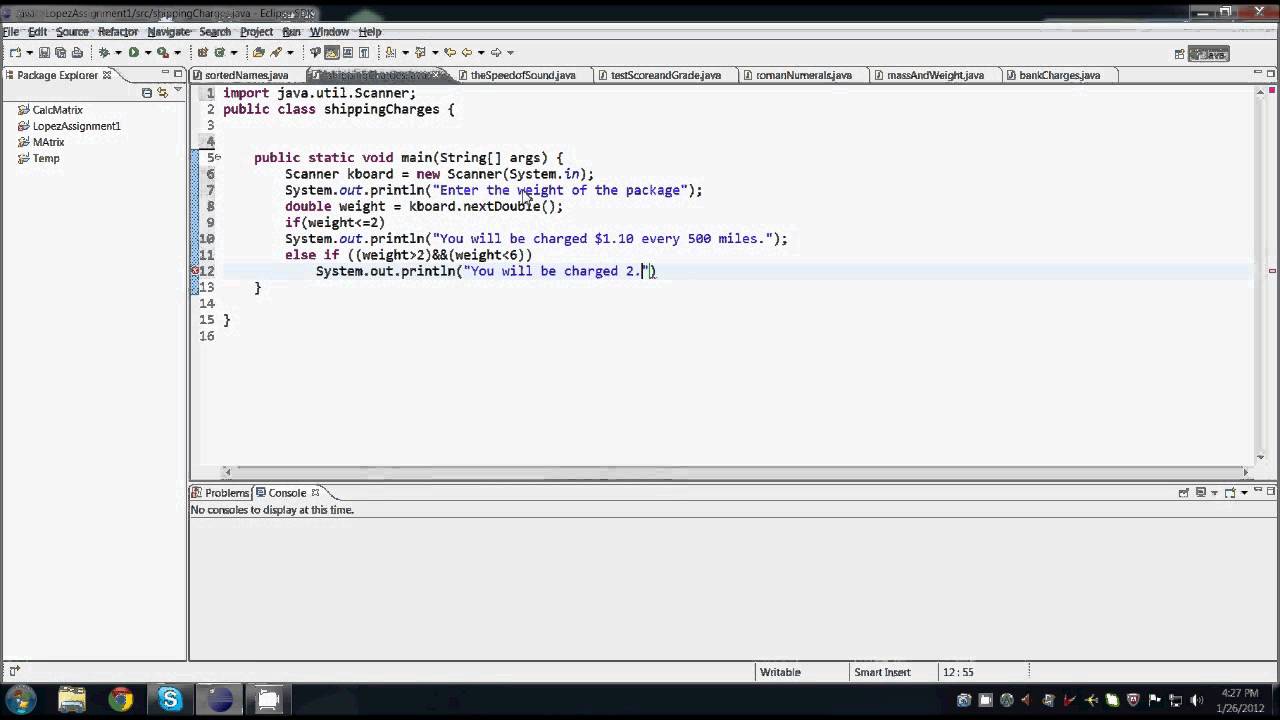Screen dimensions: 1280x720
Task: Select the Console view tab
Action: click(x=287, y=493)
